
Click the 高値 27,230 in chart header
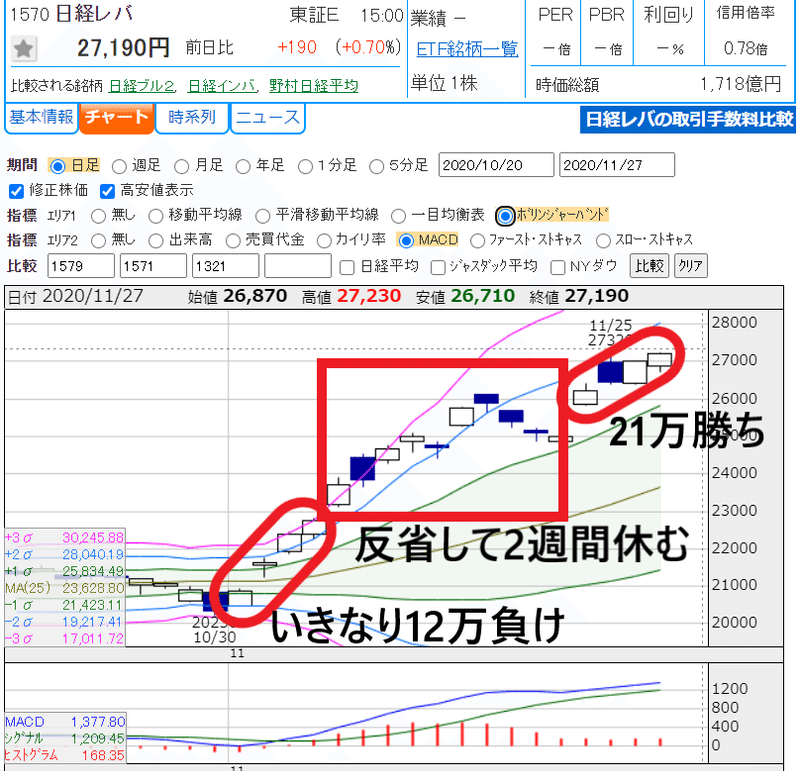tap(368, 296)
